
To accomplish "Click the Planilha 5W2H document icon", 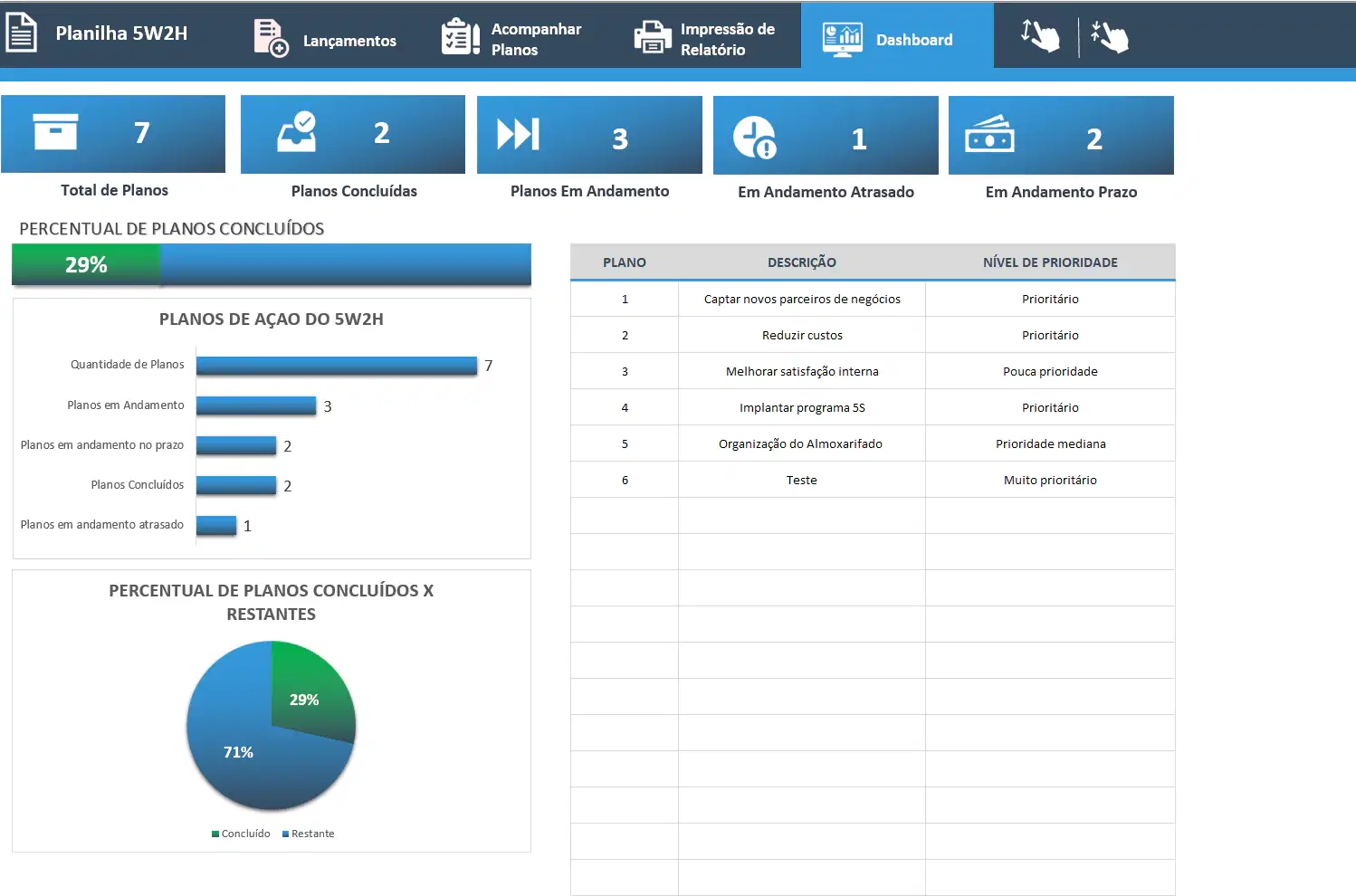I will (21, 33).
